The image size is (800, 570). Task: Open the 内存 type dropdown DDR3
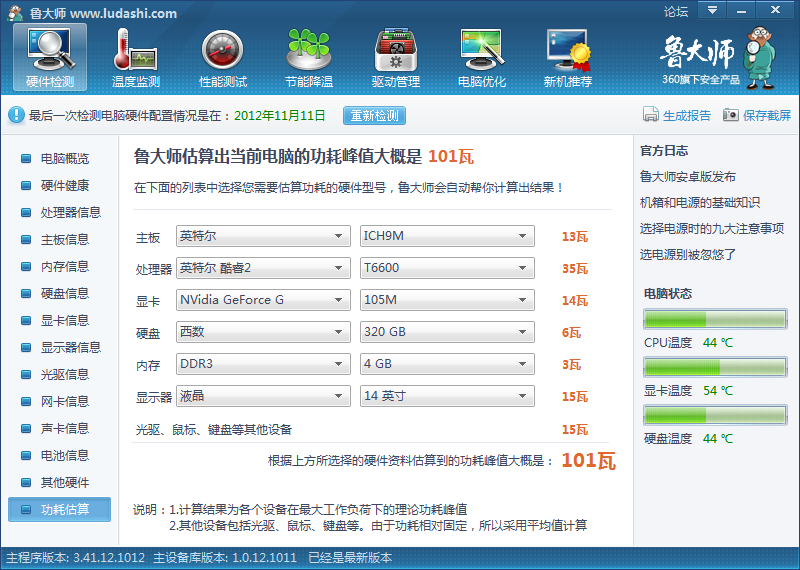pos(263,364)
